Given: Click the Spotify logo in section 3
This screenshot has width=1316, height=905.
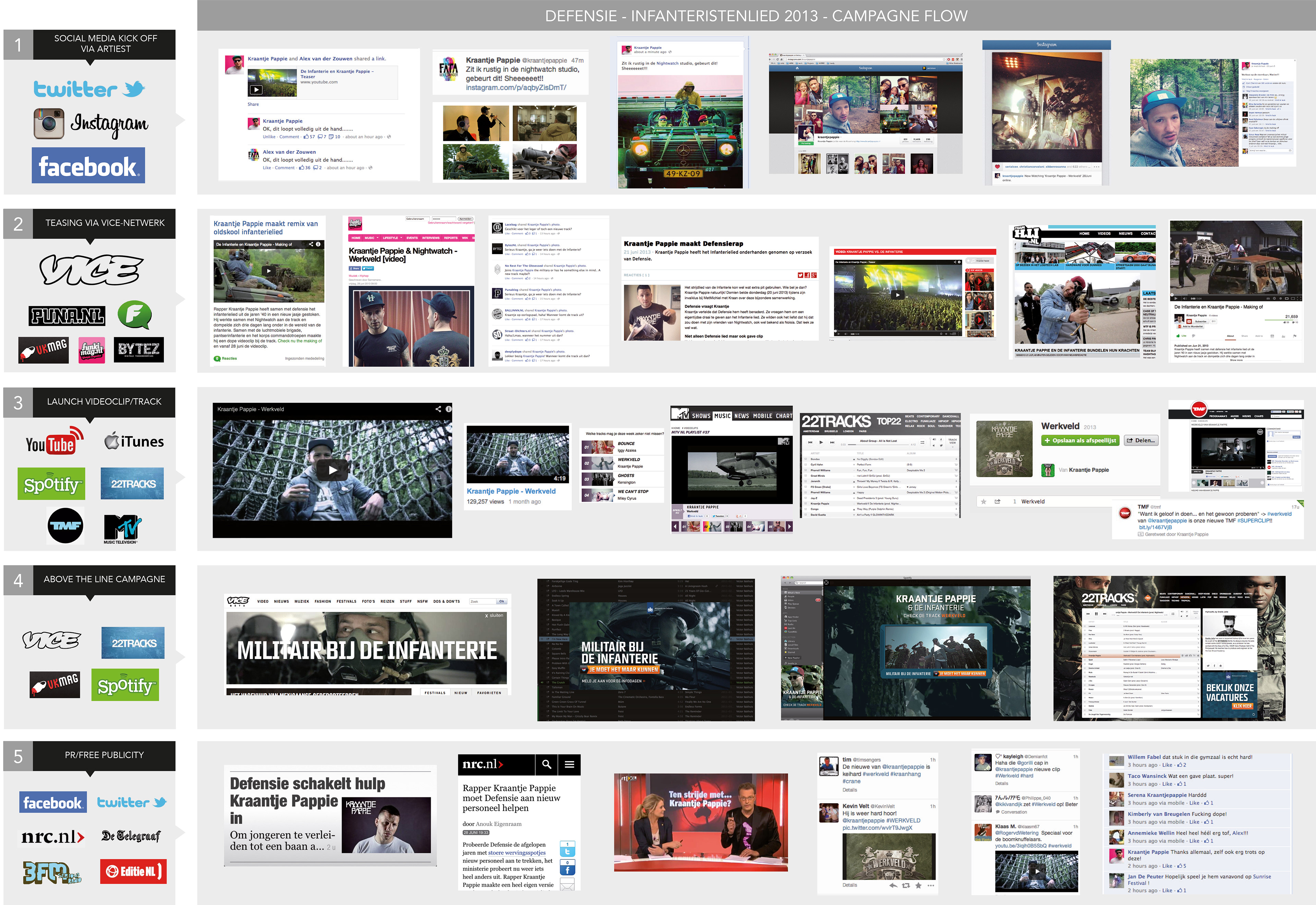Looking at the screenshot, I should pos(51,484).
